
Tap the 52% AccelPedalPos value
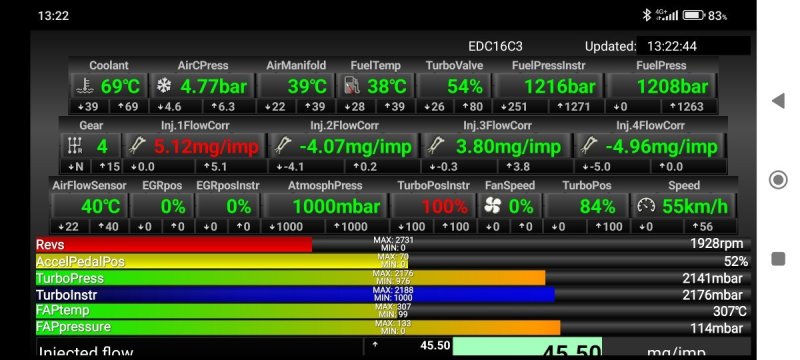736,262
